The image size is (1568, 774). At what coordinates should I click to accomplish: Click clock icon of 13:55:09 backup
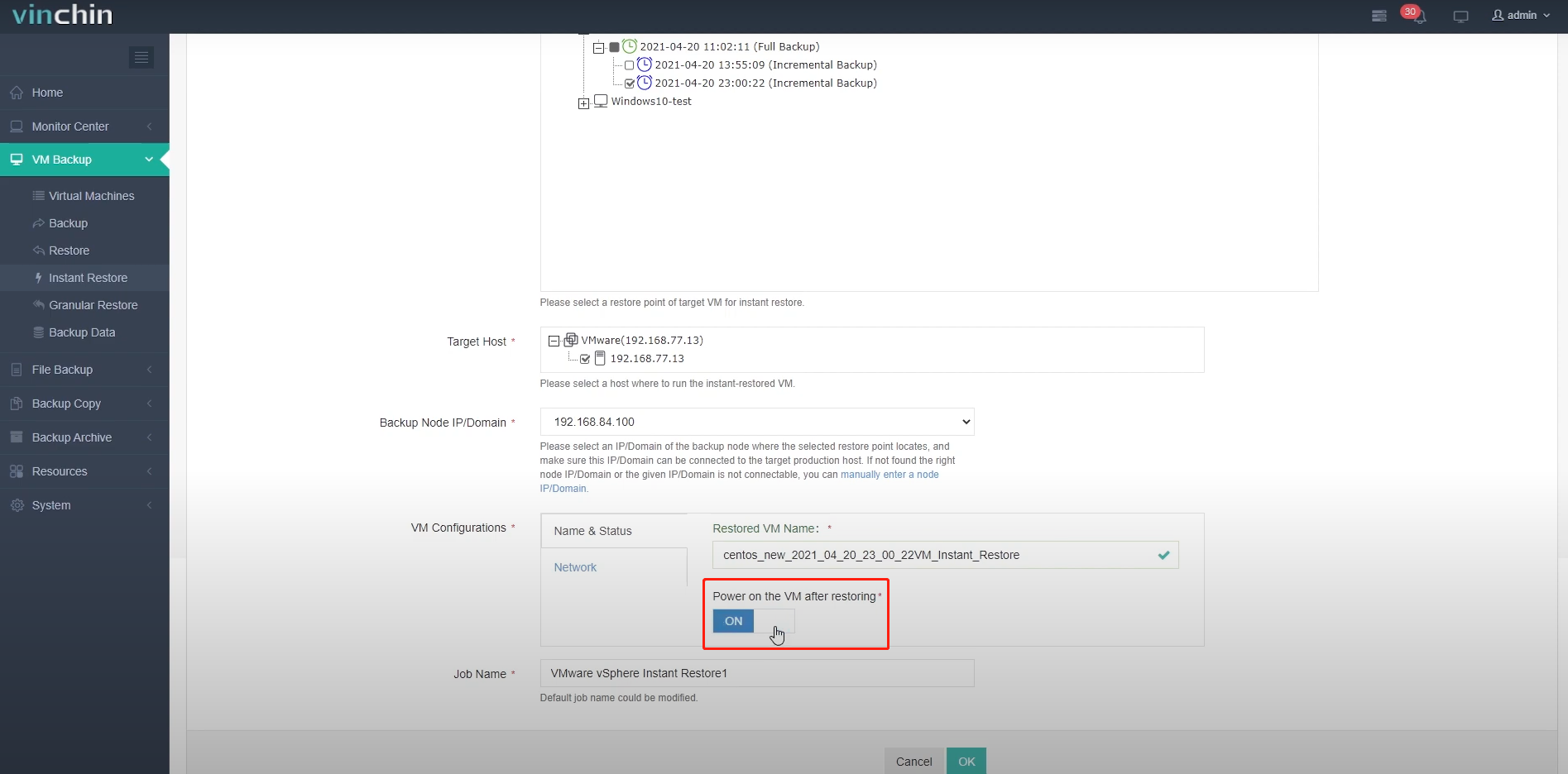coord(644,64)
